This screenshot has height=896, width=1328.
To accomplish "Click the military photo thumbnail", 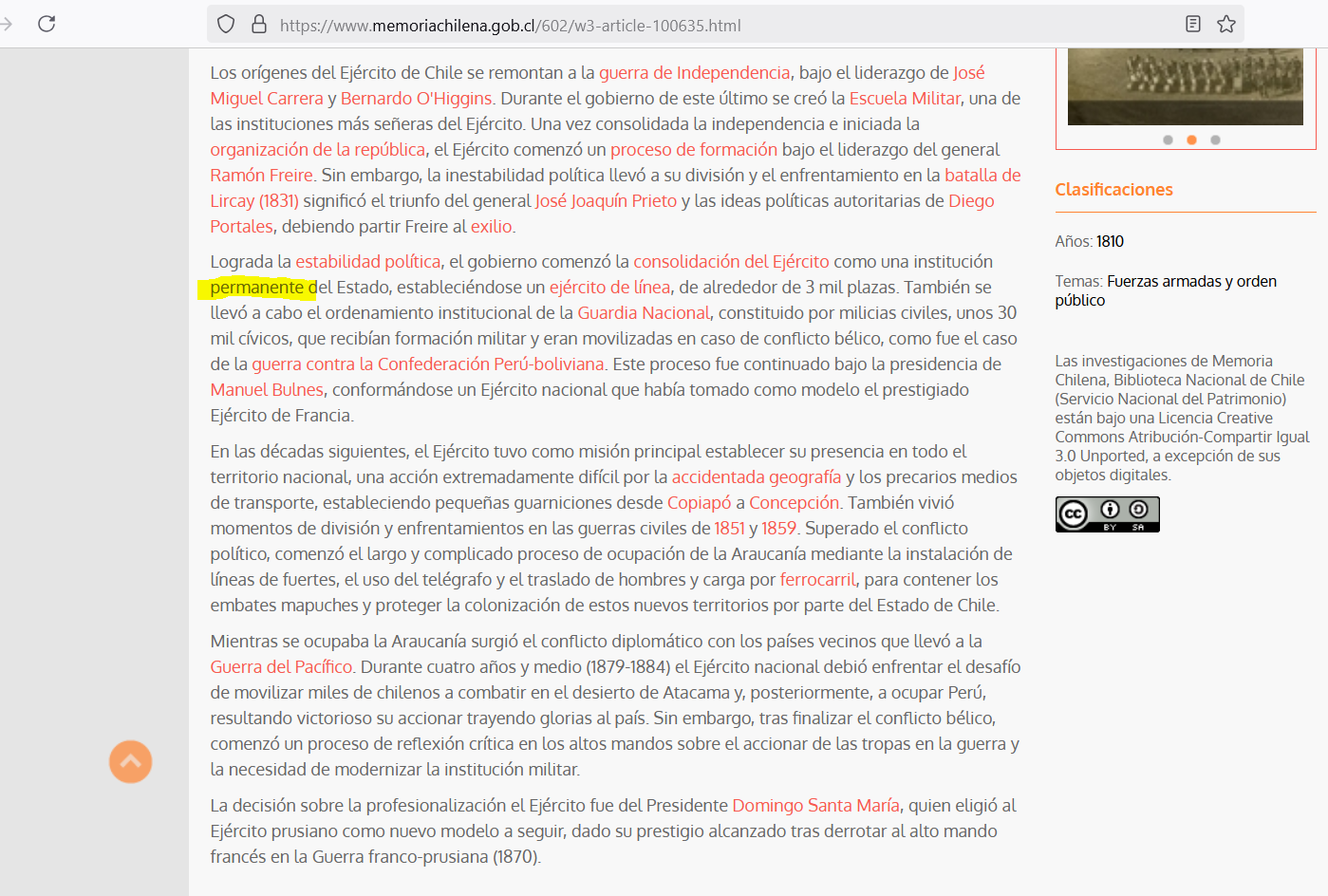I will coord(1185,86).
